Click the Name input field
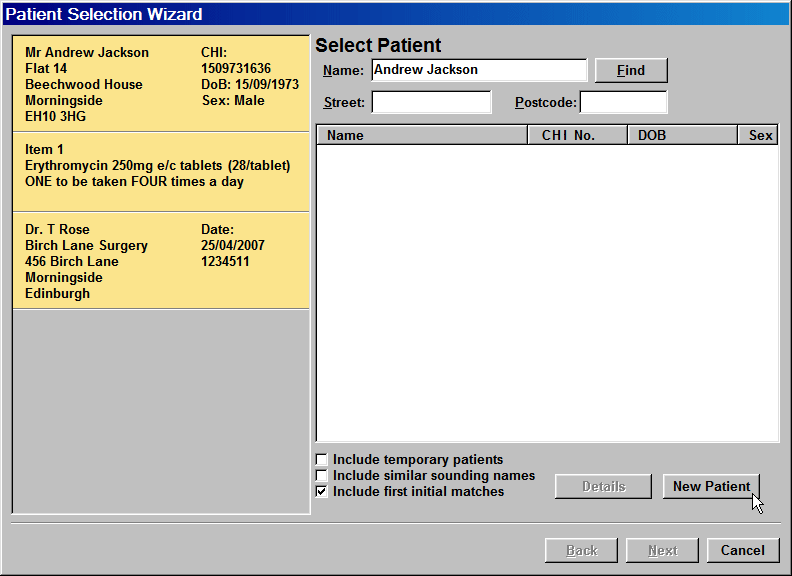This screenshot has width=792, height=576. (478, 70)
